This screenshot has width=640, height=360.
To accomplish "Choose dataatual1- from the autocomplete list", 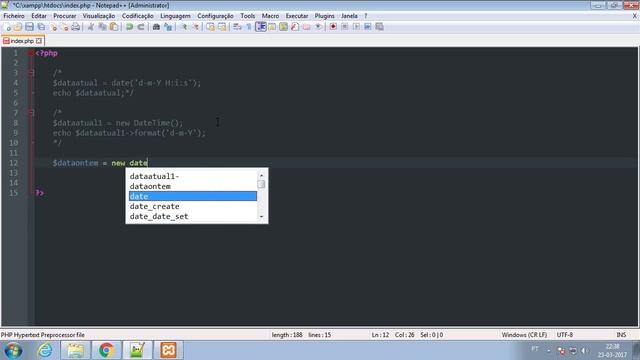I will [x=193, y=176].
